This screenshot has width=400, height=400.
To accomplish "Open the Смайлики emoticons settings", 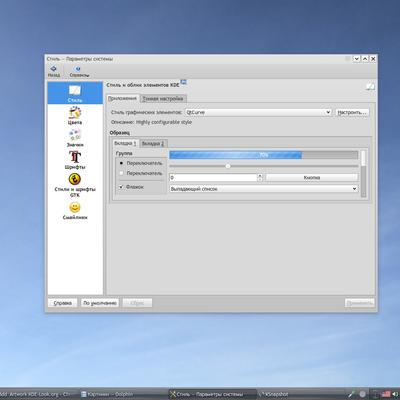I will [x=75, y=211].
